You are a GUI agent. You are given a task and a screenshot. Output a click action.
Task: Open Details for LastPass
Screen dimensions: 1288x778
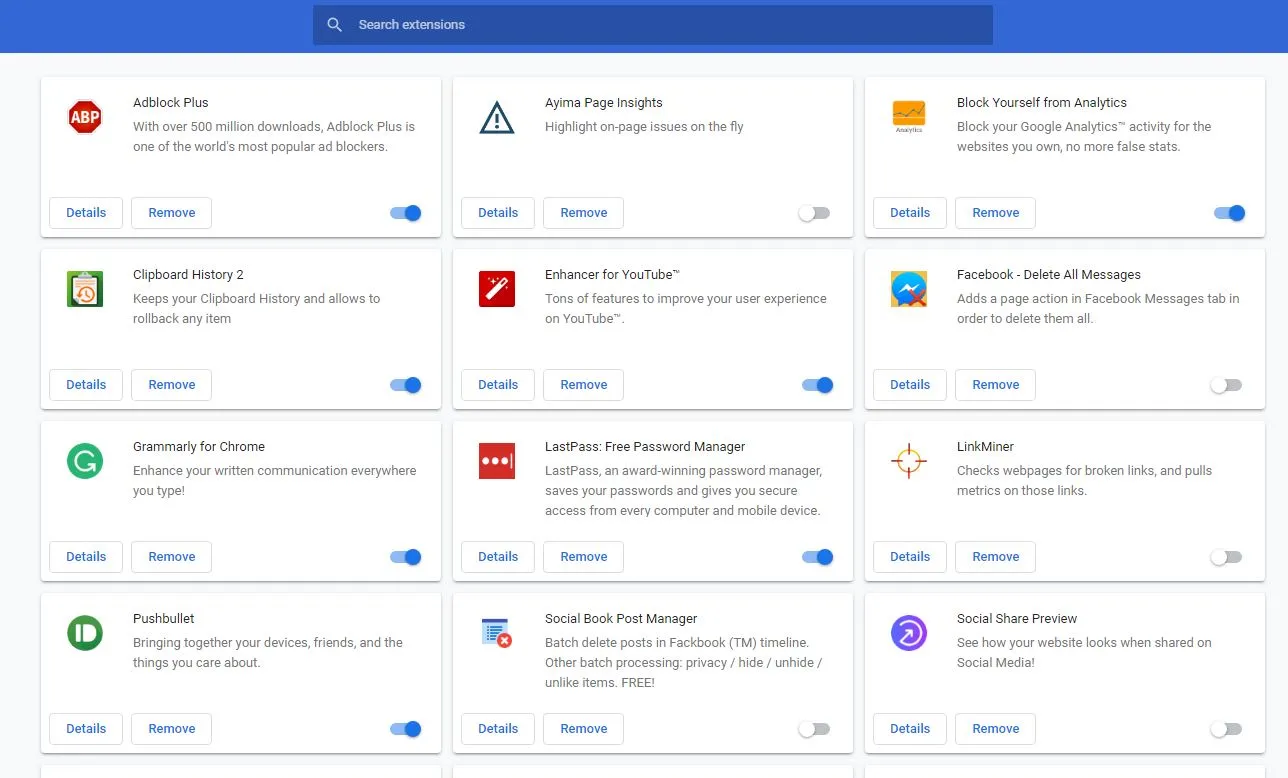pos(498,557)
